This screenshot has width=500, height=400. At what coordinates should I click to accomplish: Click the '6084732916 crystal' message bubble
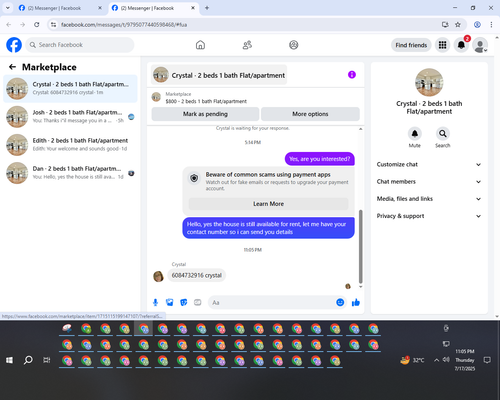196,275
